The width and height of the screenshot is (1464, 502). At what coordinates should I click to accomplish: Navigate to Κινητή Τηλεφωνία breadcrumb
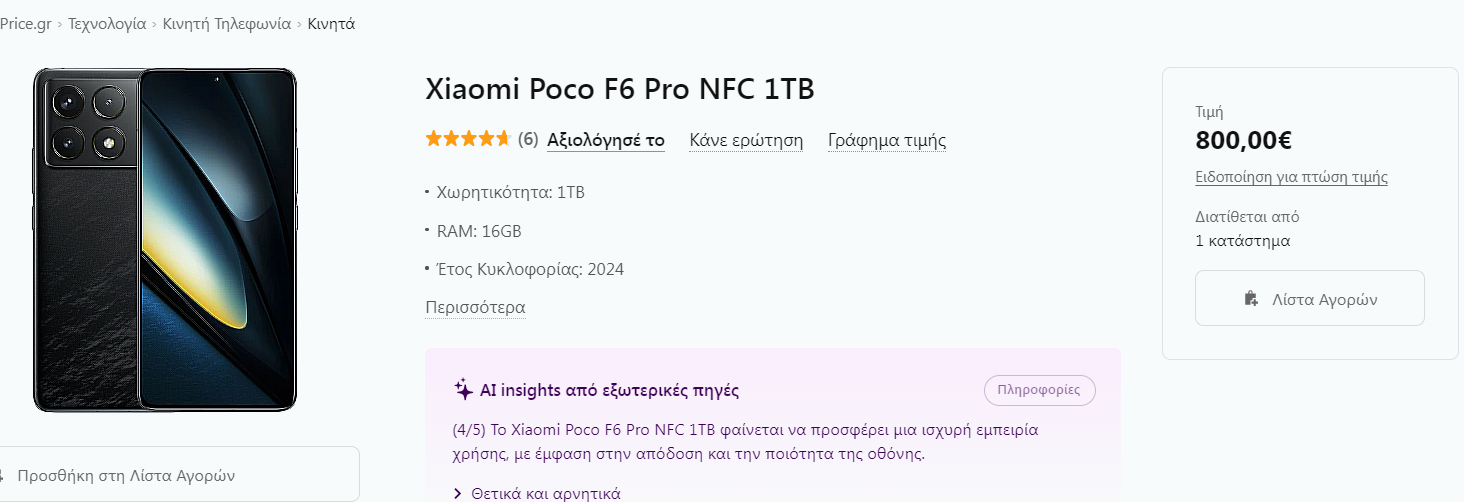click(x=227, y=23)
